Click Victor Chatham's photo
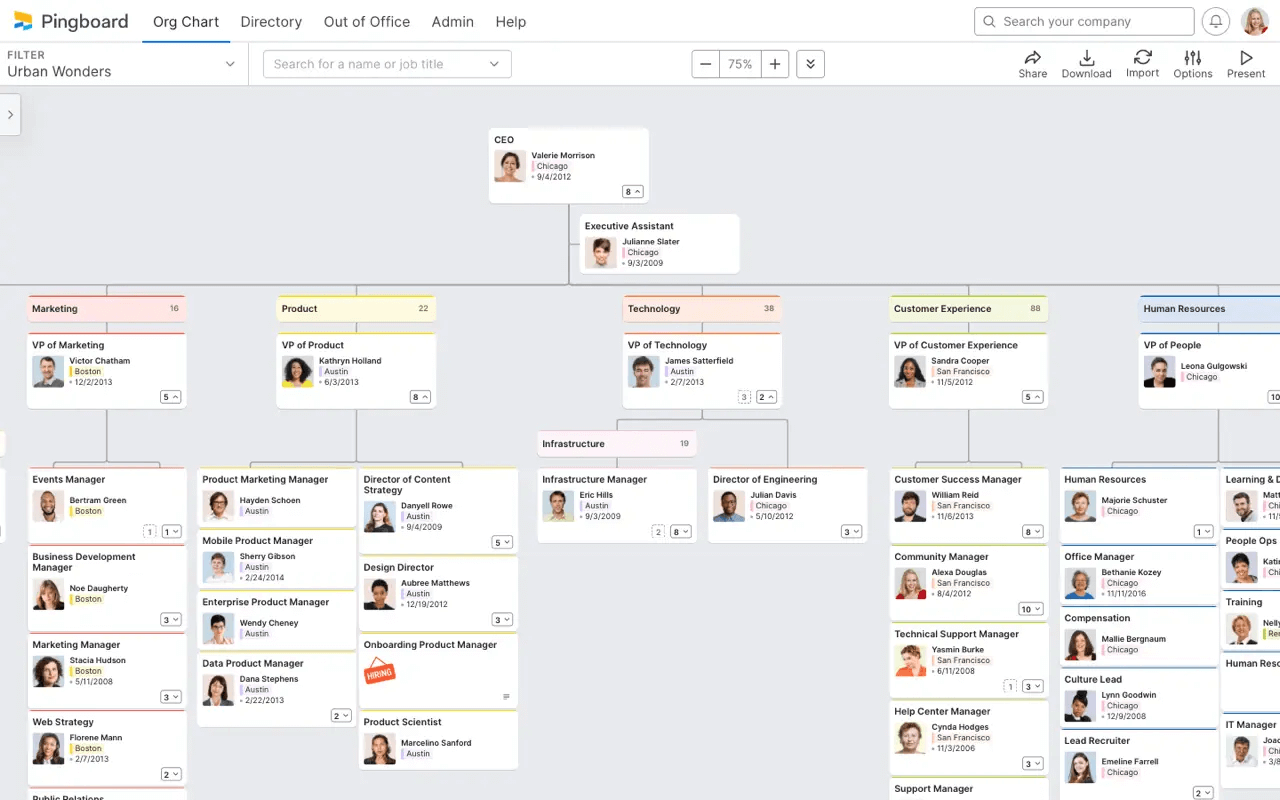Screen dimensions: 1280x800 [48, 371]
